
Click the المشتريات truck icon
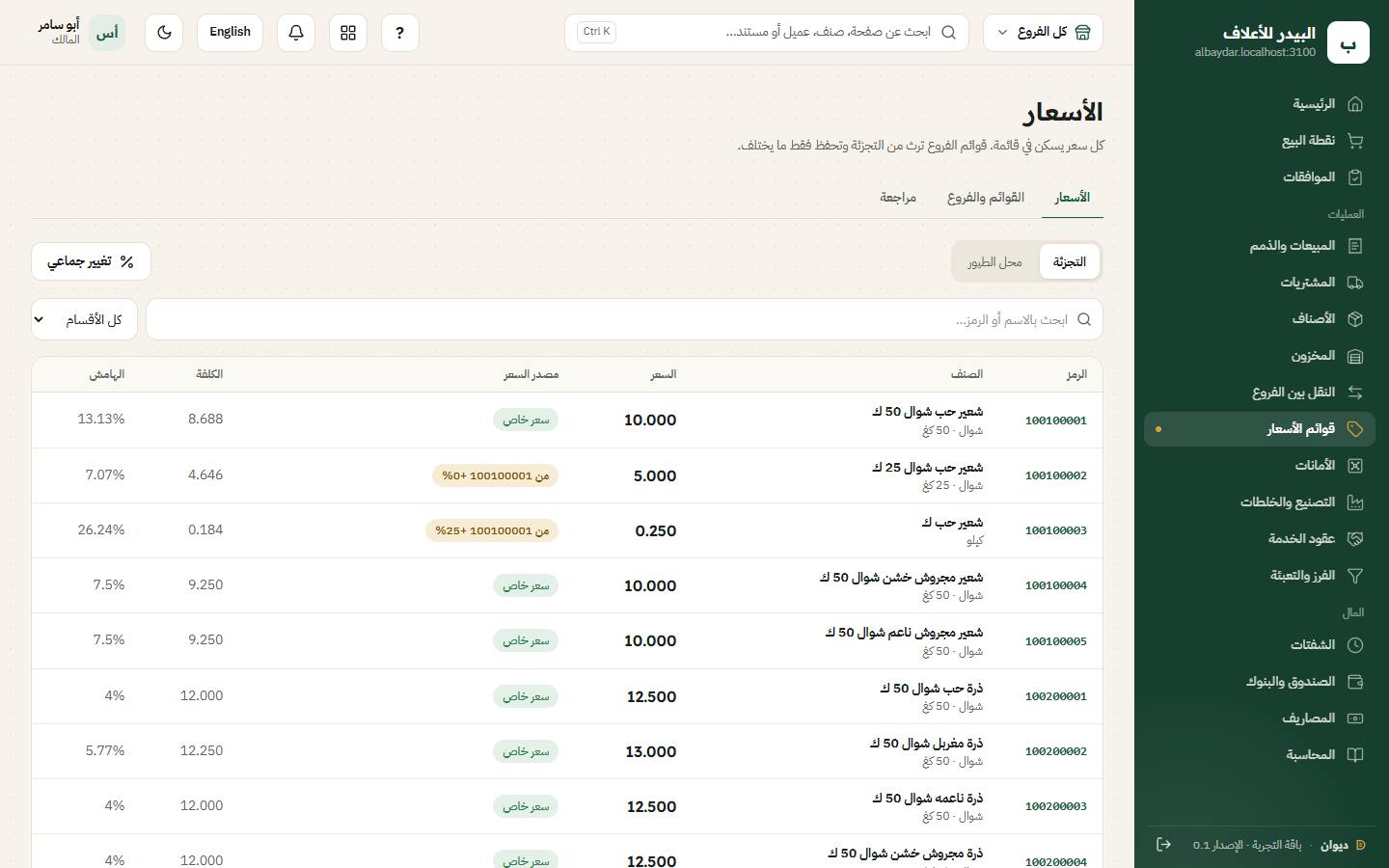[1355, 283]
